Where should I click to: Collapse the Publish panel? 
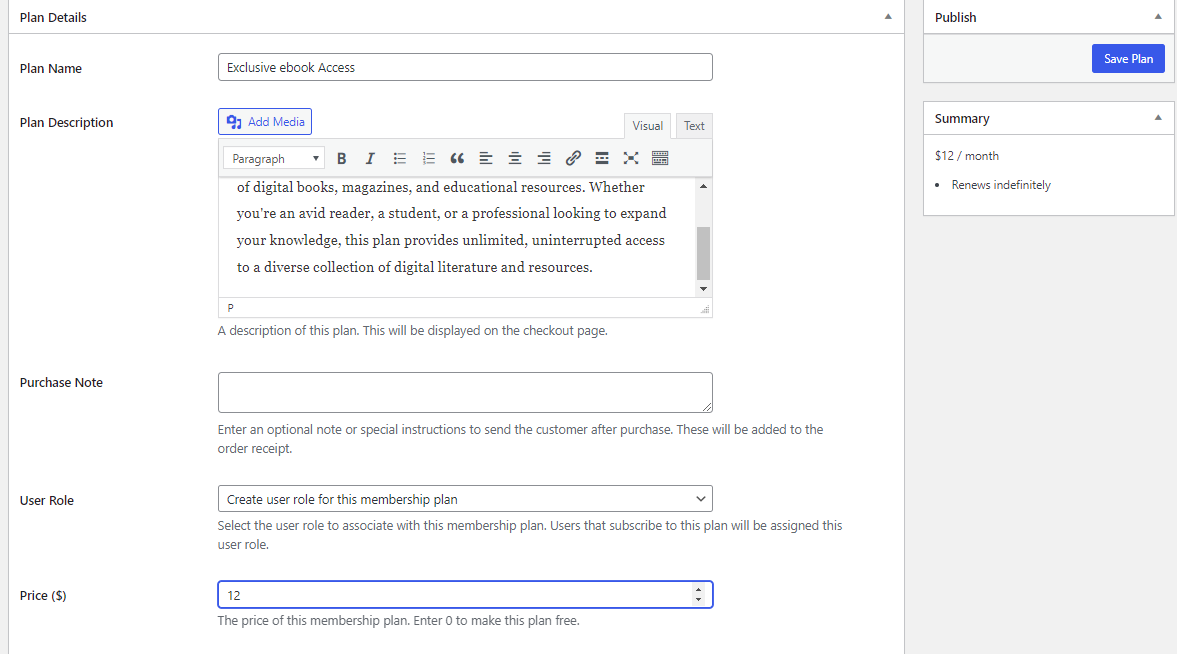(x=1158, y=17)
